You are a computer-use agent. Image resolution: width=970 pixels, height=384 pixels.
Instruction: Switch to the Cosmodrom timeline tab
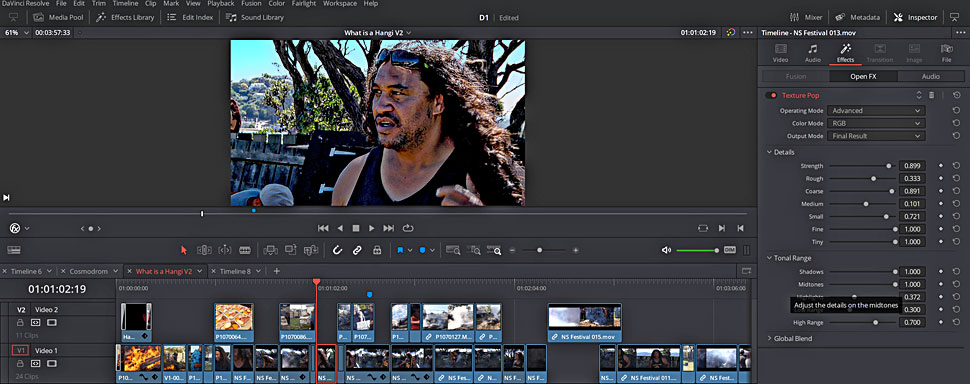tap(88, 271)
